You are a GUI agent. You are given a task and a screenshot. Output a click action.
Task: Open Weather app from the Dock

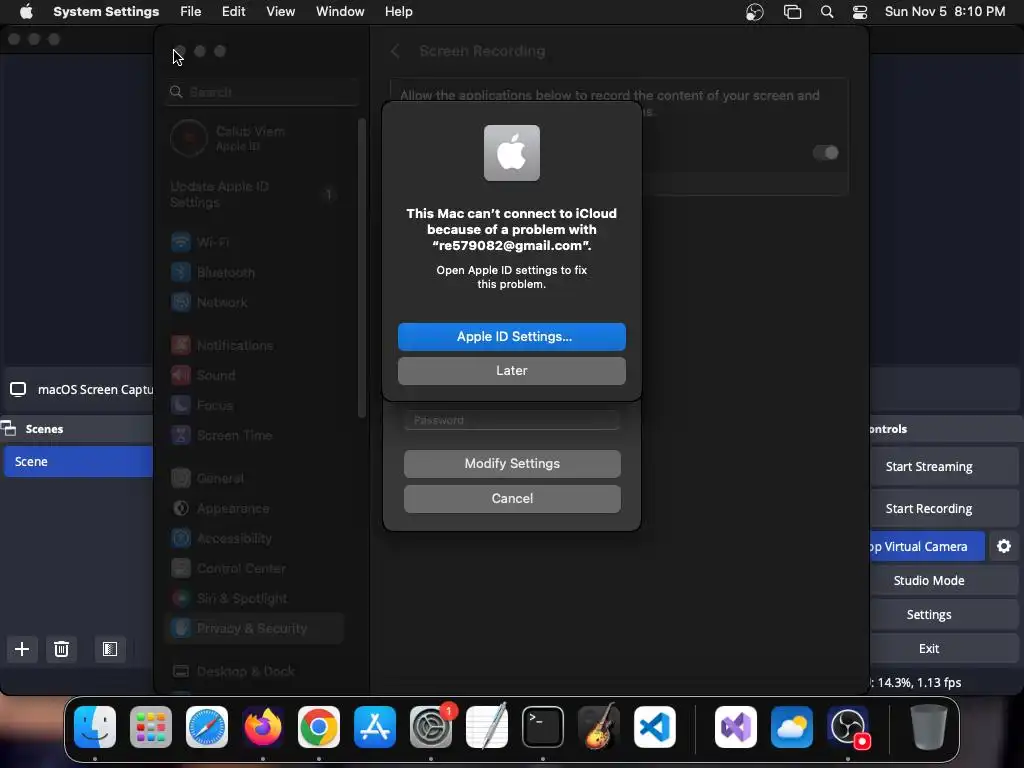click(792, 727)
